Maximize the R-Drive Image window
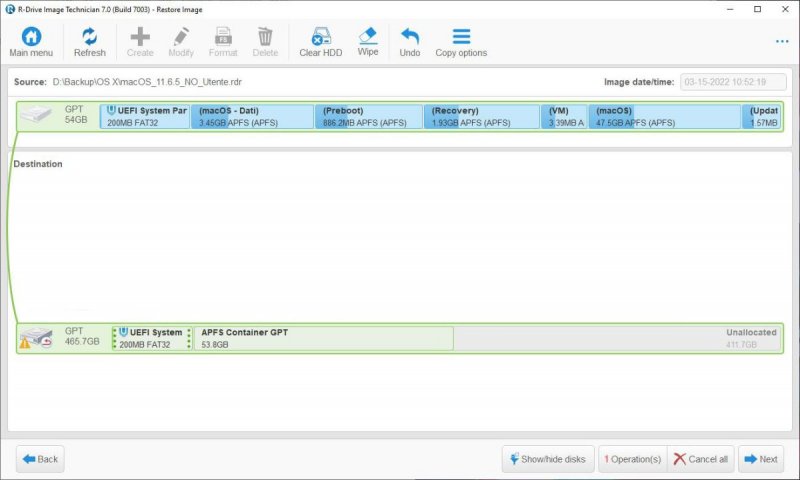 [x=758, y=9]
